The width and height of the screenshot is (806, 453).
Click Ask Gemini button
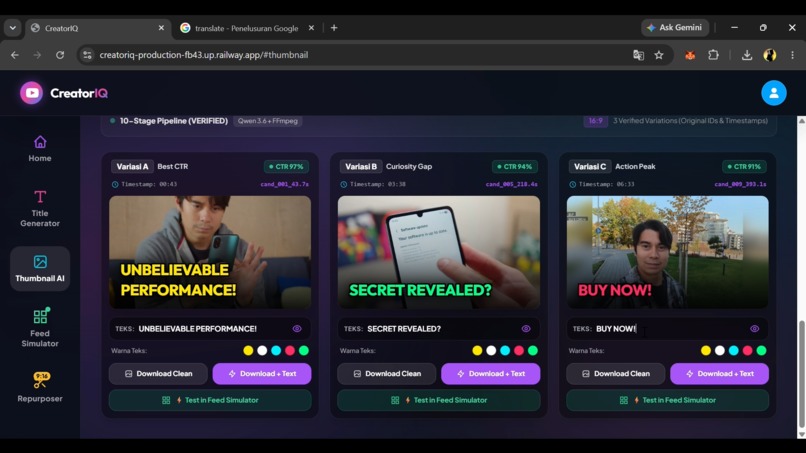coord(675,28)
